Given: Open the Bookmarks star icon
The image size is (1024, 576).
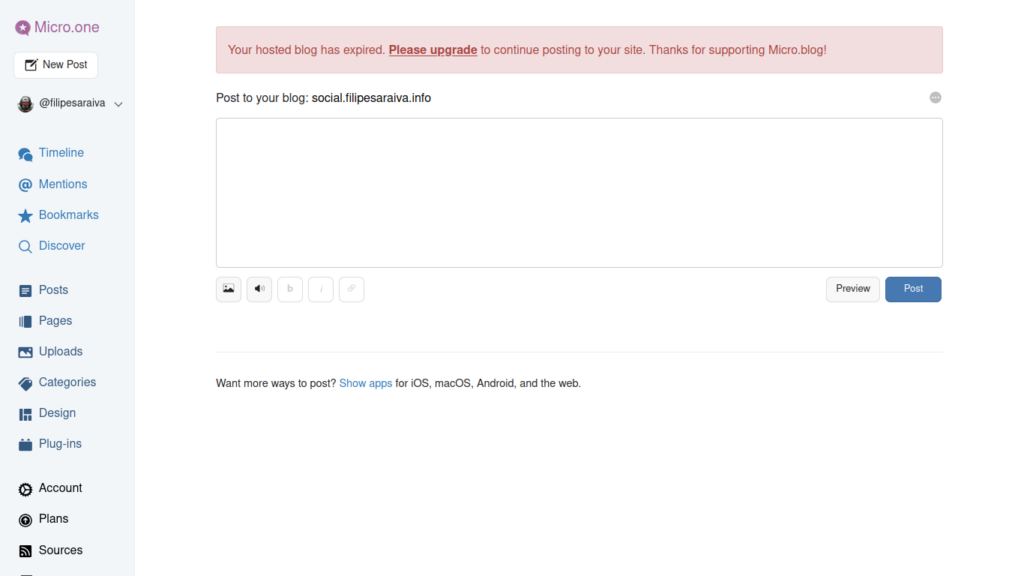Looking at the screenshot, I should [x=26, y=216].
